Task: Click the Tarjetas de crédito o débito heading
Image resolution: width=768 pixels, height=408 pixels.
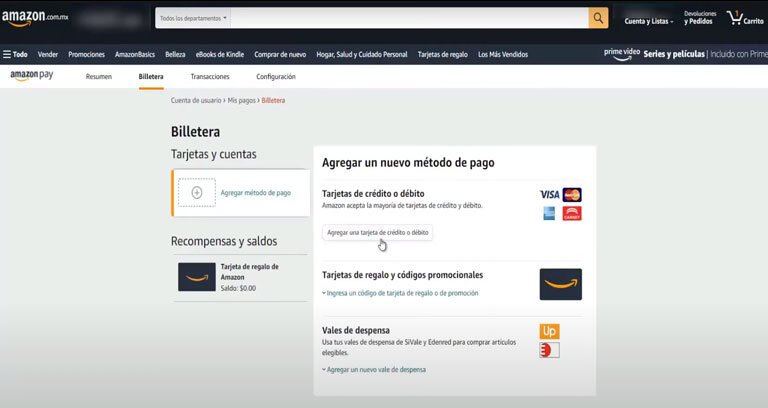Action: 373,193
